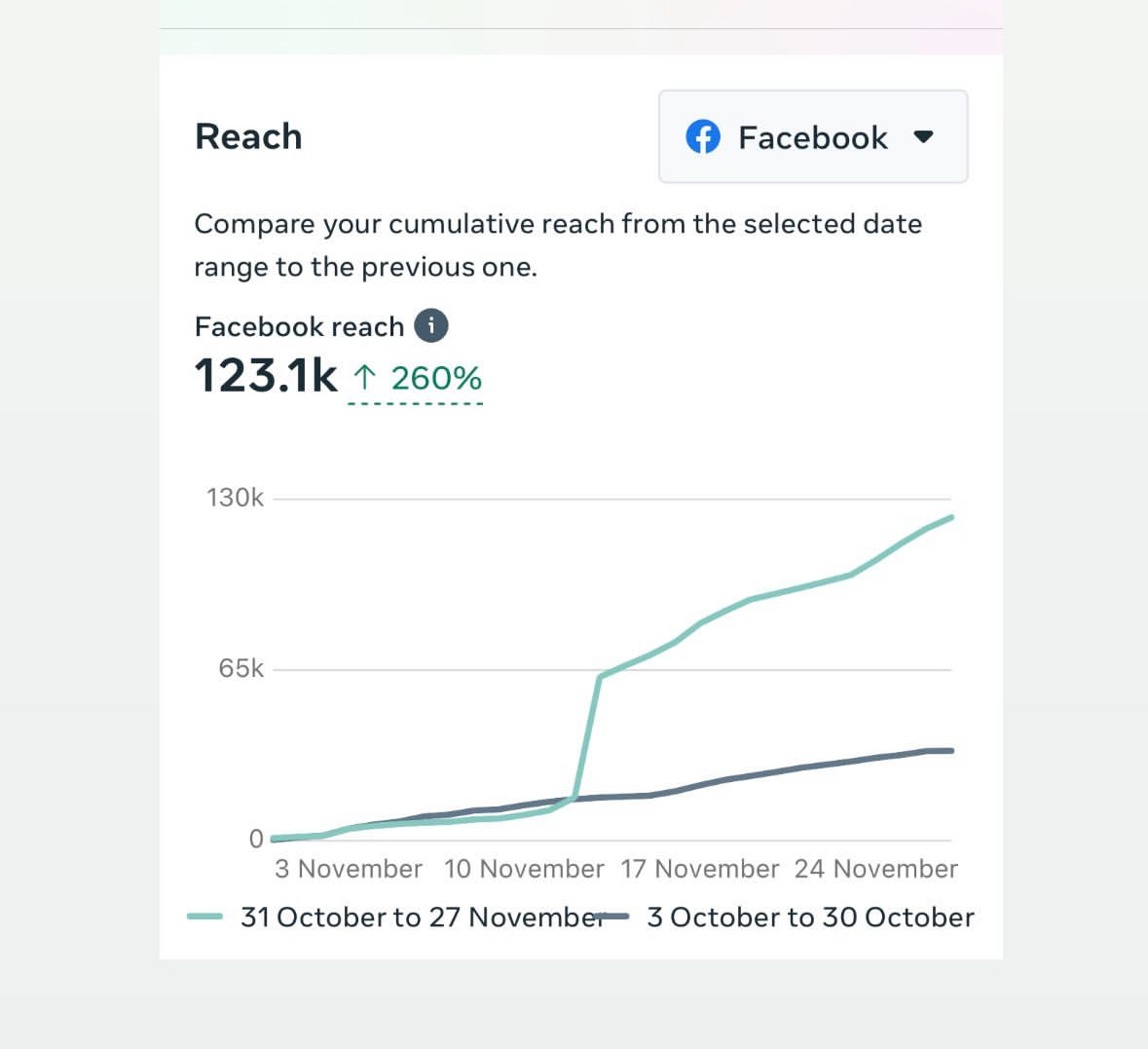Click the info icon beside Facebook reach
Viewport: 1148px width, 1049px height.
431,325
